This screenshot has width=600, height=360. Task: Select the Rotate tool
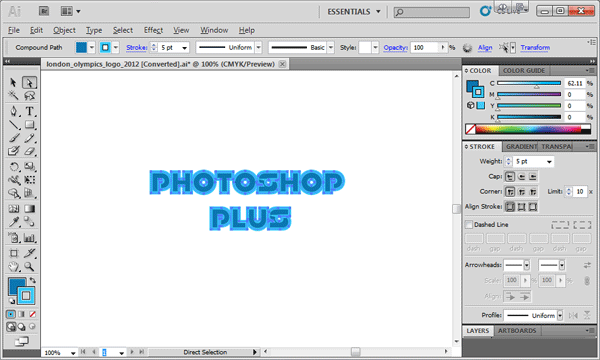[x=14, y=167]
